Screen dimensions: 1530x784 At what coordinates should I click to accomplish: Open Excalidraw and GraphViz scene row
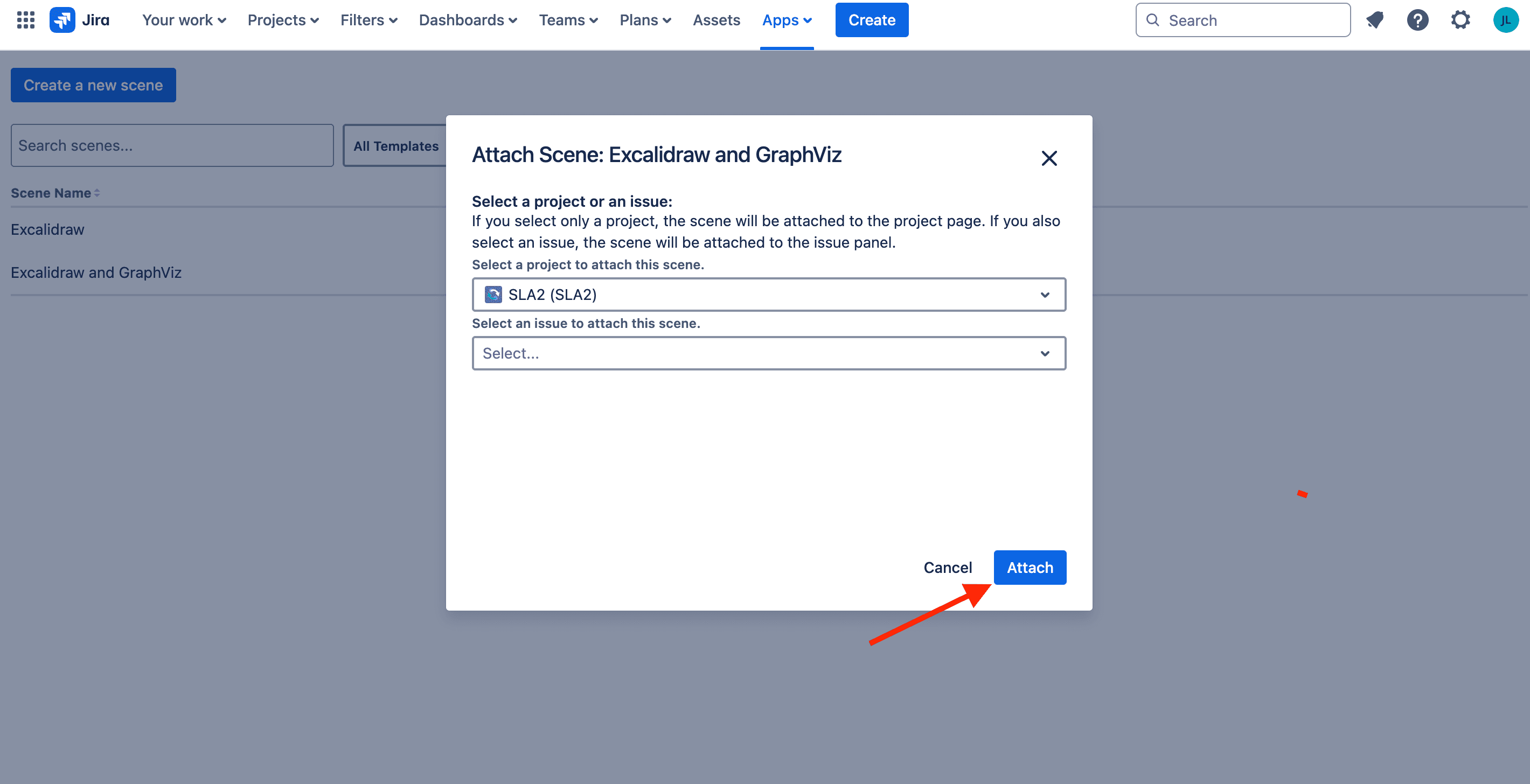point(96,272)
